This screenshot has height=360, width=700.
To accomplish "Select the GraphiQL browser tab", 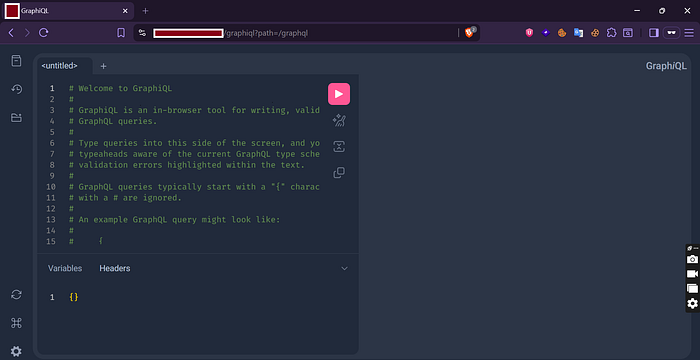I will [69, 11].
